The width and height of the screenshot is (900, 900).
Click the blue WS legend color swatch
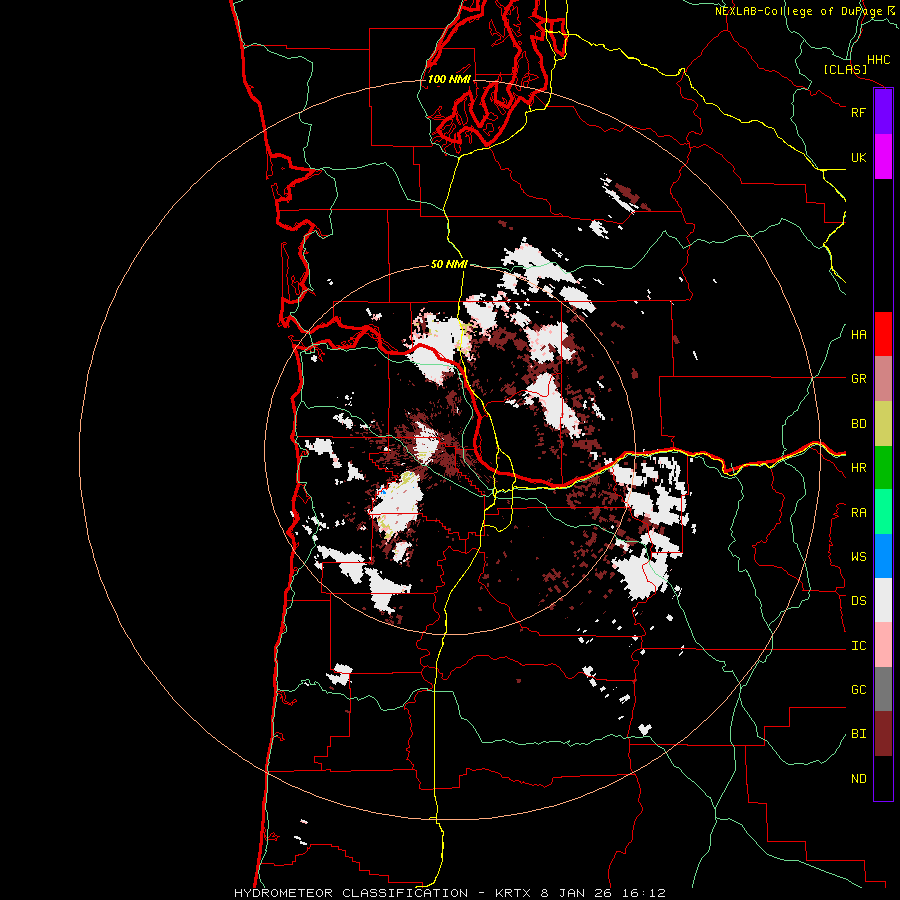coord(883,556)
